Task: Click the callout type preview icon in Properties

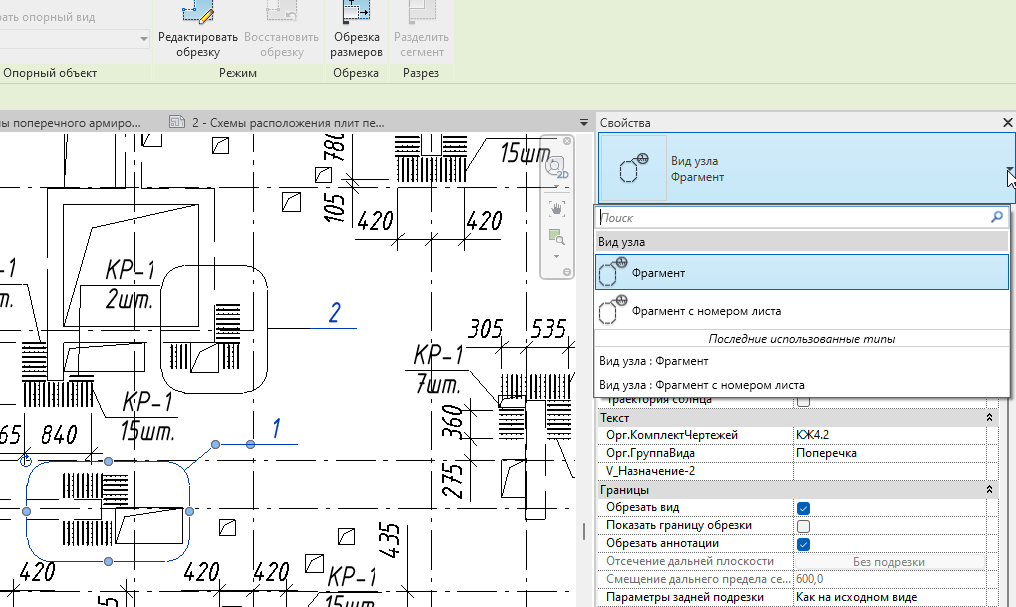Action: pos(634,170)
